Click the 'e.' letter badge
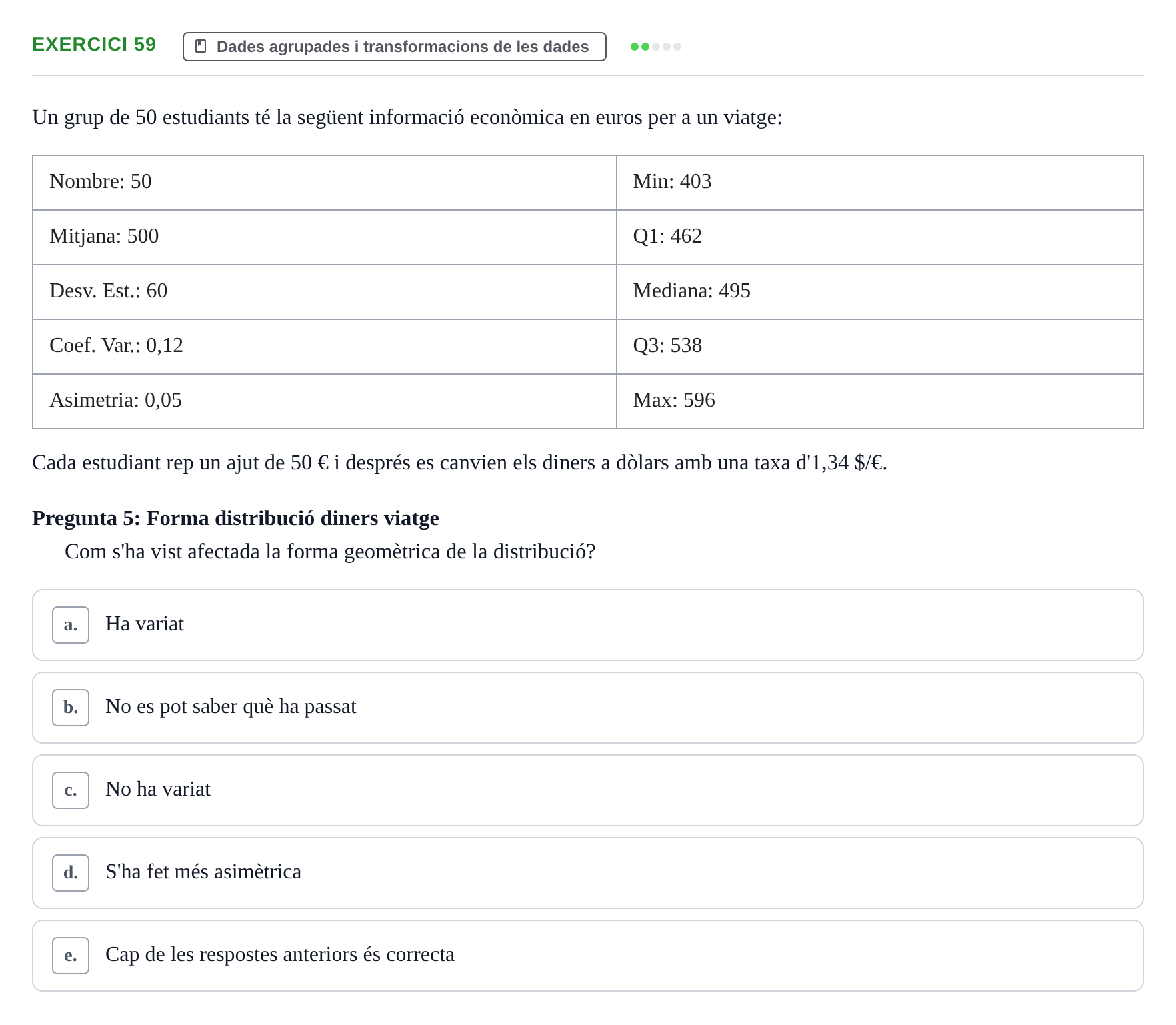The image size is (1176, 1025). [x=71, y=956]
